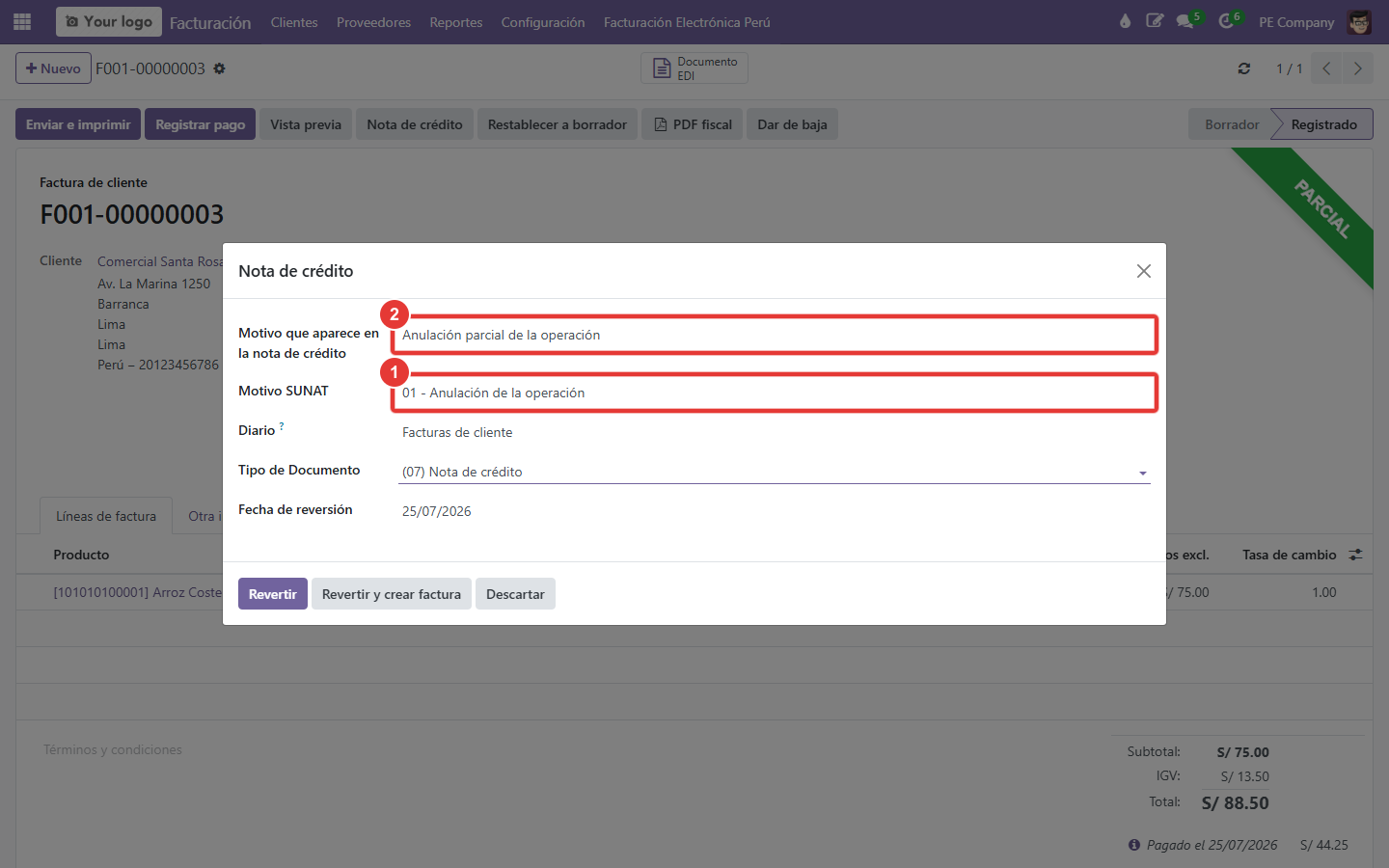Image resolution: width=1389 pixels, height=868 pixels.
Task: Toggle optional columns settings in table header
Action: (1355, 555)
